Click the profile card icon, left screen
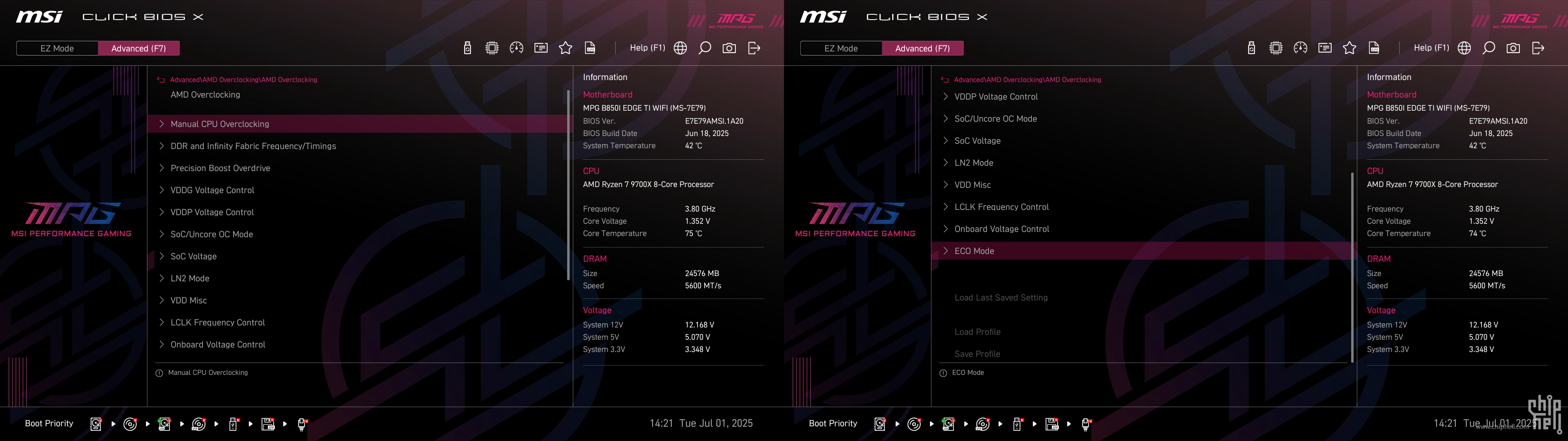Viewport: 1568px width, 441px height. [541, 48]
